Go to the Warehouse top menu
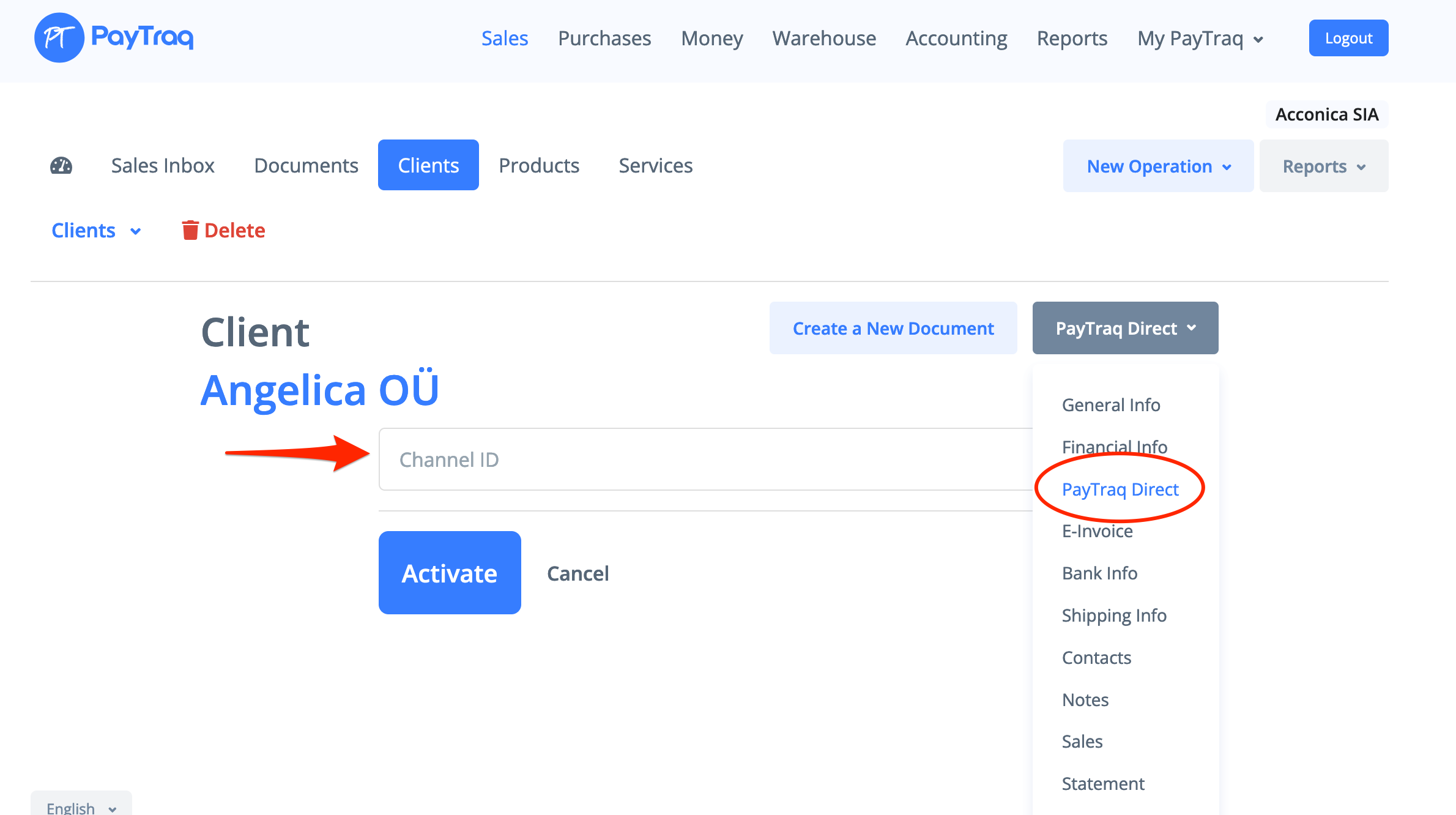Viewport: 1456px width, 815px height. tap(823, 39)
